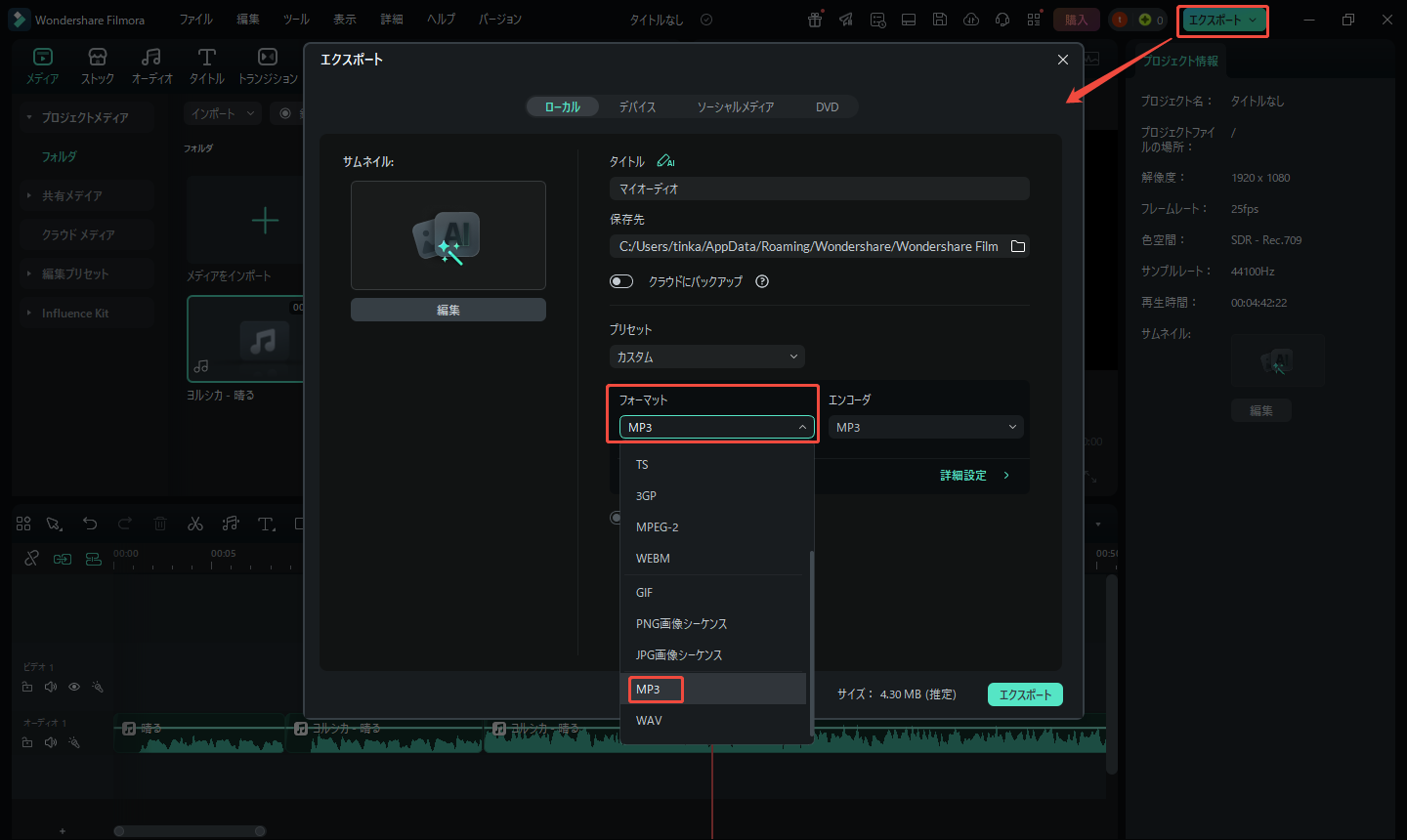This screenshot has height=840, width=1407.
Task: Click the save project floppy icon
Action: tap(940, 20)
